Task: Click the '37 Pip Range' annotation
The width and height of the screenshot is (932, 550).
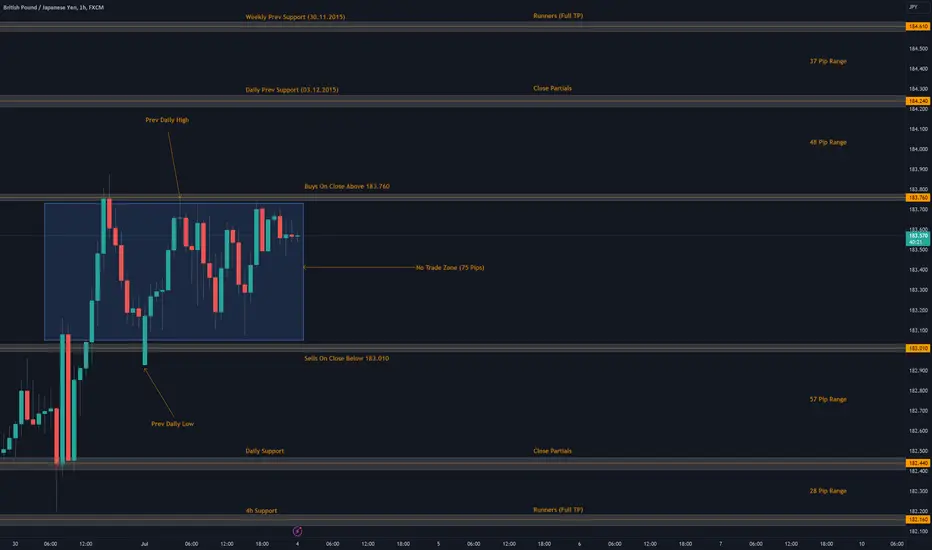Action: pyautogui.click(x=828, y=61)
